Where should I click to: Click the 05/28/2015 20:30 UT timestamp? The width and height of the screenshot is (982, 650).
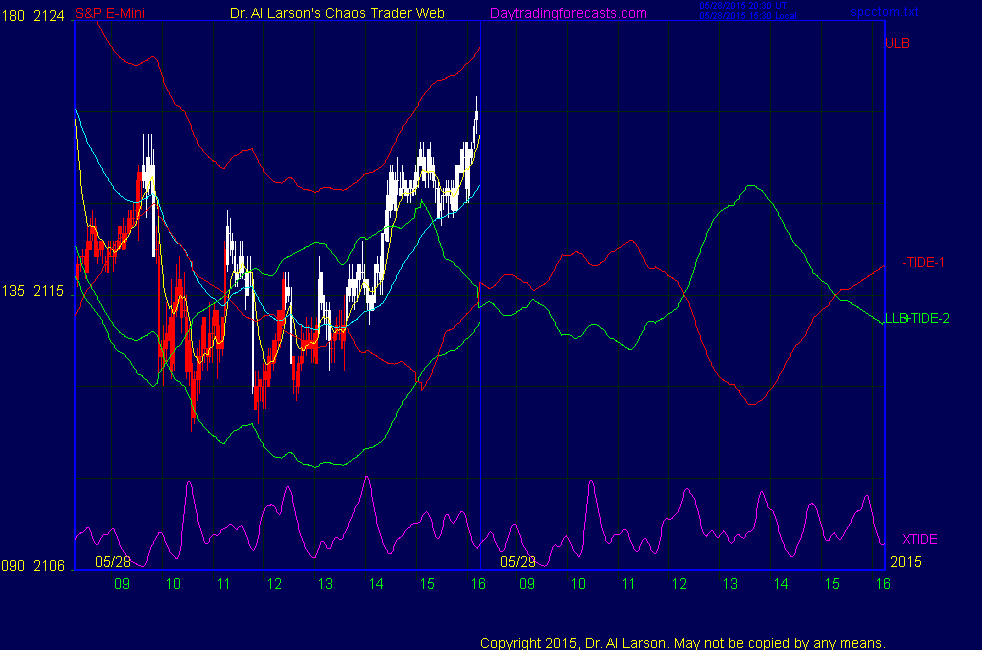coord(743,6)
